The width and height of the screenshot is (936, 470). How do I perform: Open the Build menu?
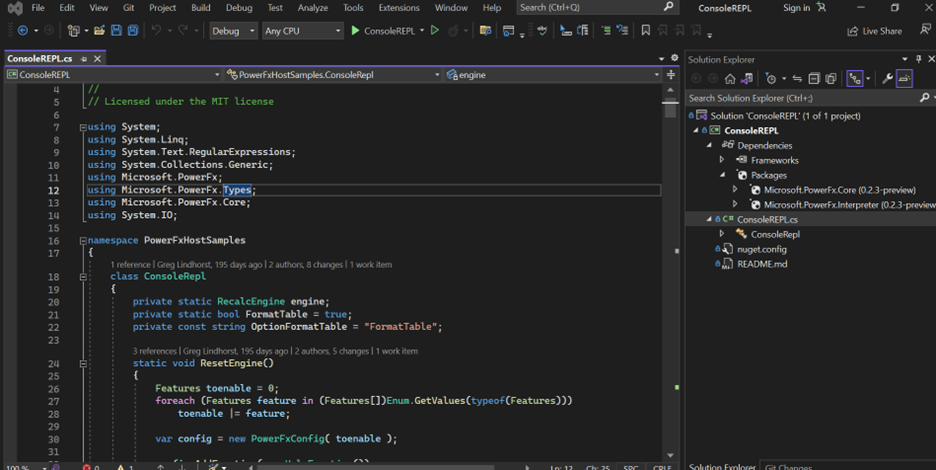[201, 8]
